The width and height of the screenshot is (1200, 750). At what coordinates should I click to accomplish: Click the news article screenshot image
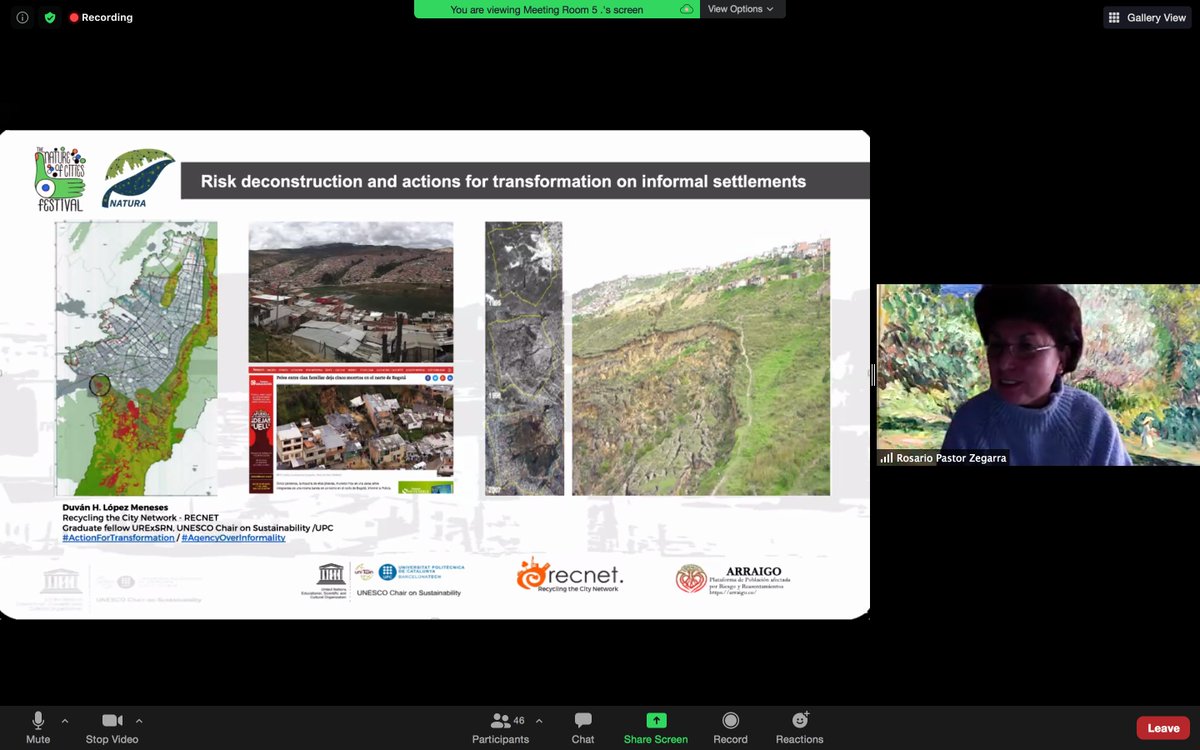(351, 430)
